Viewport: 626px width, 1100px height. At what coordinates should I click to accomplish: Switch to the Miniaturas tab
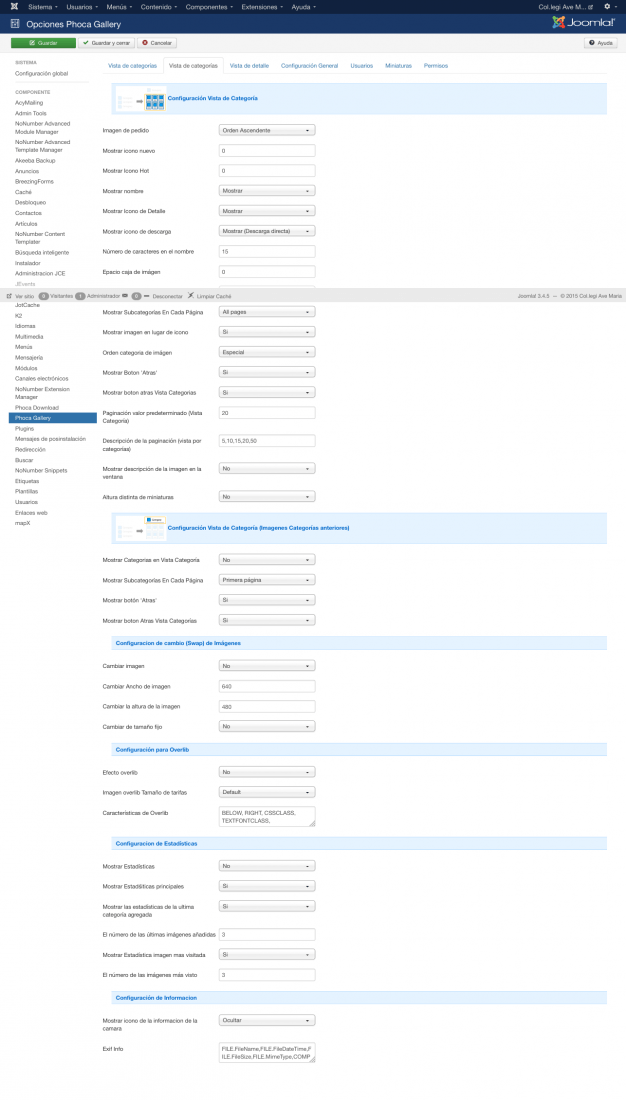(x=399, y=65)
